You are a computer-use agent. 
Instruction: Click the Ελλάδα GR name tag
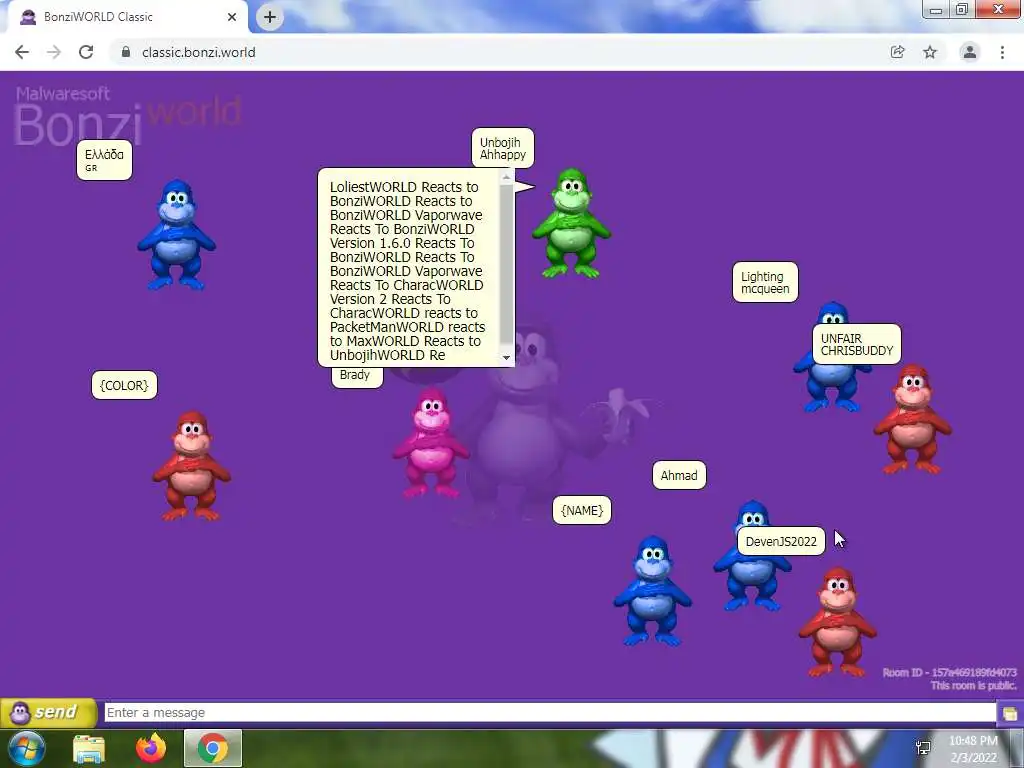104,160
